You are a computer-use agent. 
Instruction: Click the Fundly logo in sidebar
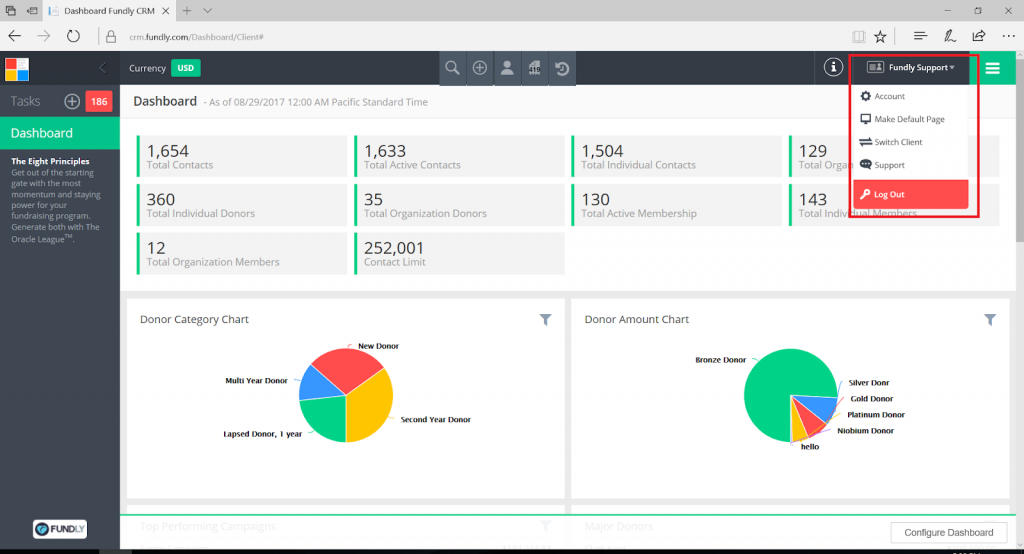click(x=60, y=529)
